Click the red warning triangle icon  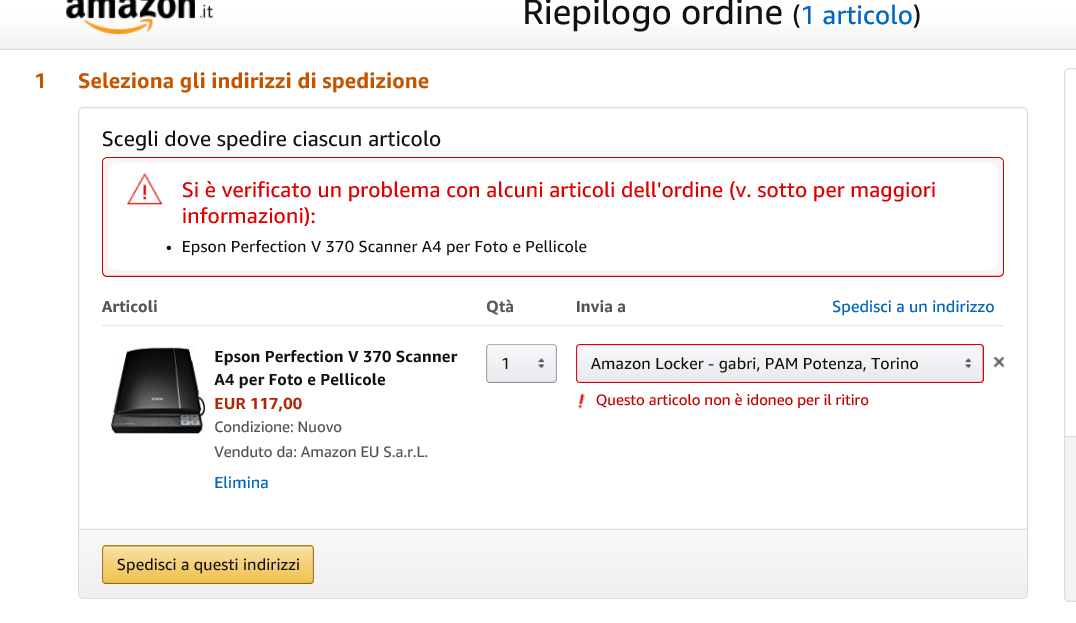click(x=145, y=189)
